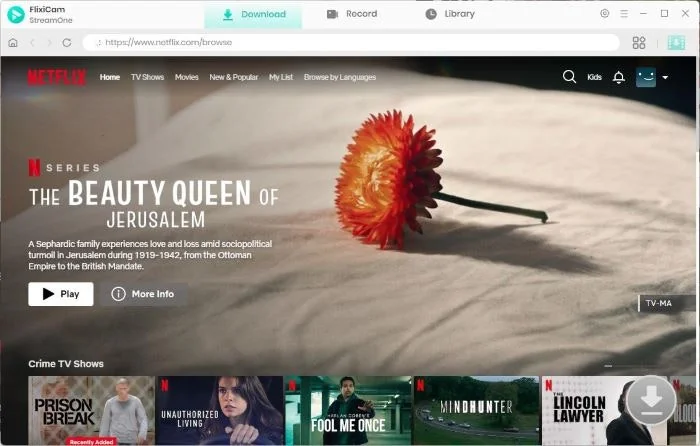Screen dimensions: 700x446
Task: Expand the profile dropdown arrow
Action: (x=665, y=78)
